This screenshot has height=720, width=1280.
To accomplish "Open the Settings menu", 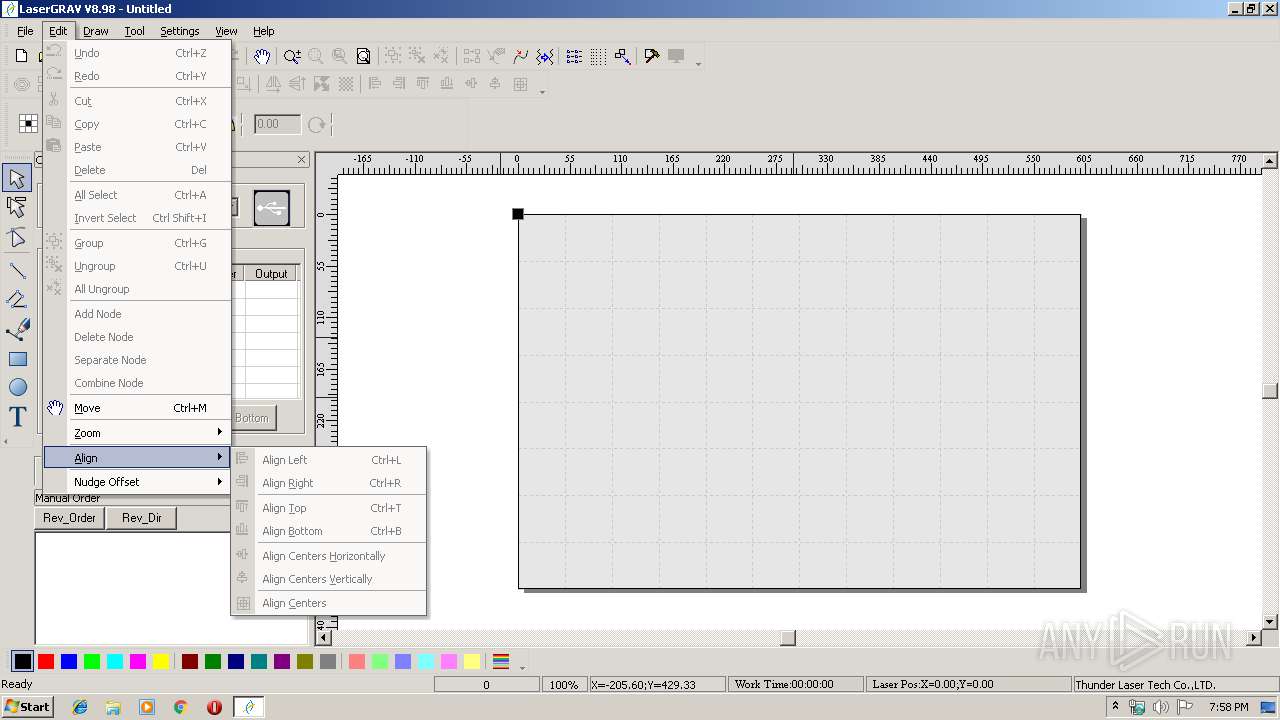I will [180, 31].
